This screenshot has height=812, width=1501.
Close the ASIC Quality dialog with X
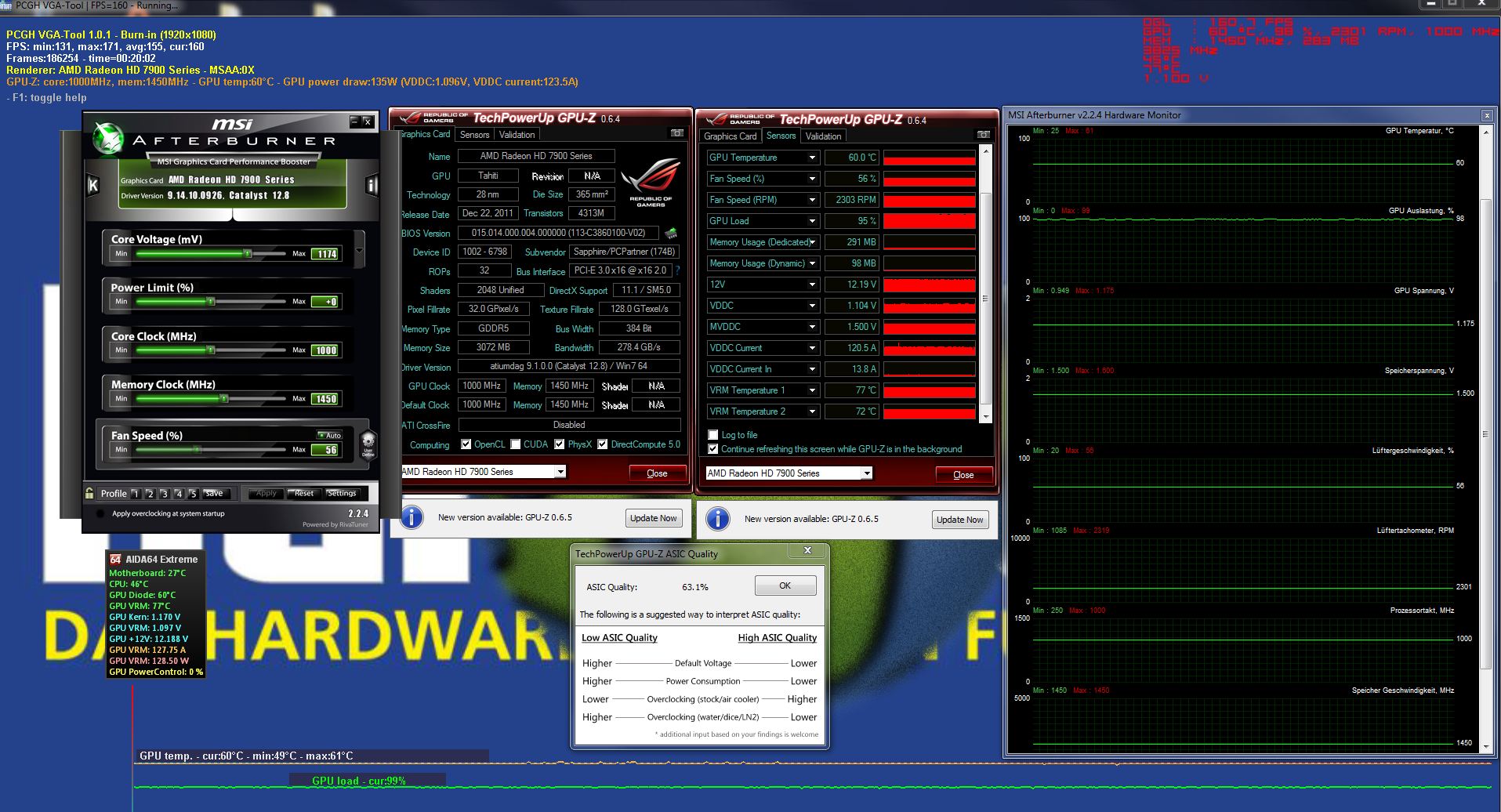(x=807, y=551)
